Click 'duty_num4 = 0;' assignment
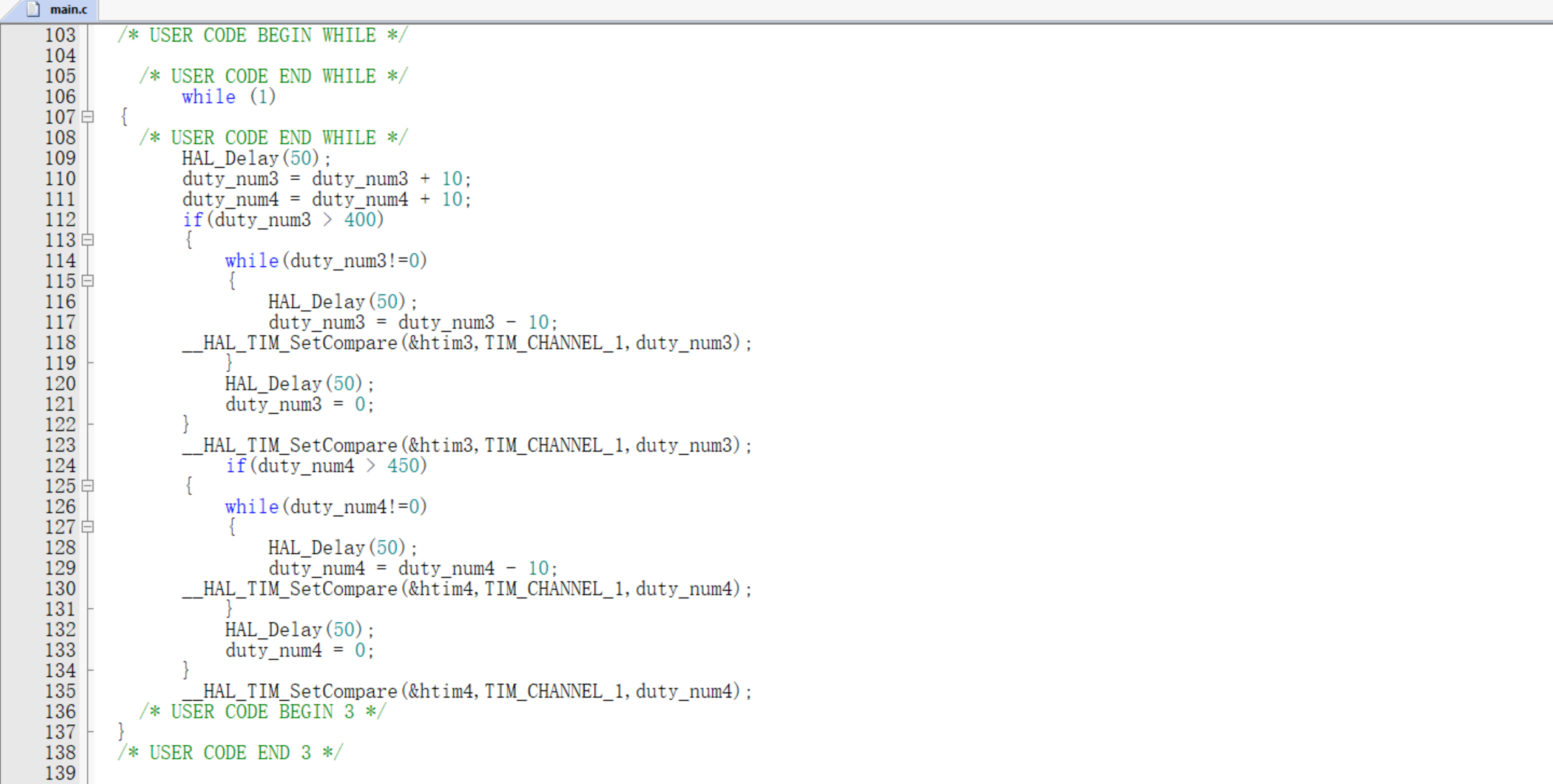 (x=299, y=650)
